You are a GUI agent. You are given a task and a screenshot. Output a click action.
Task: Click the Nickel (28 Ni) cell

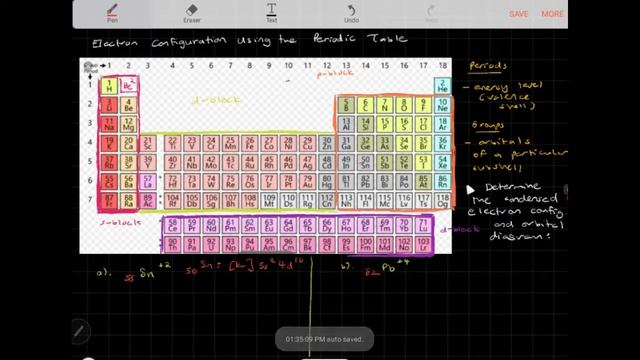(288, 143)
